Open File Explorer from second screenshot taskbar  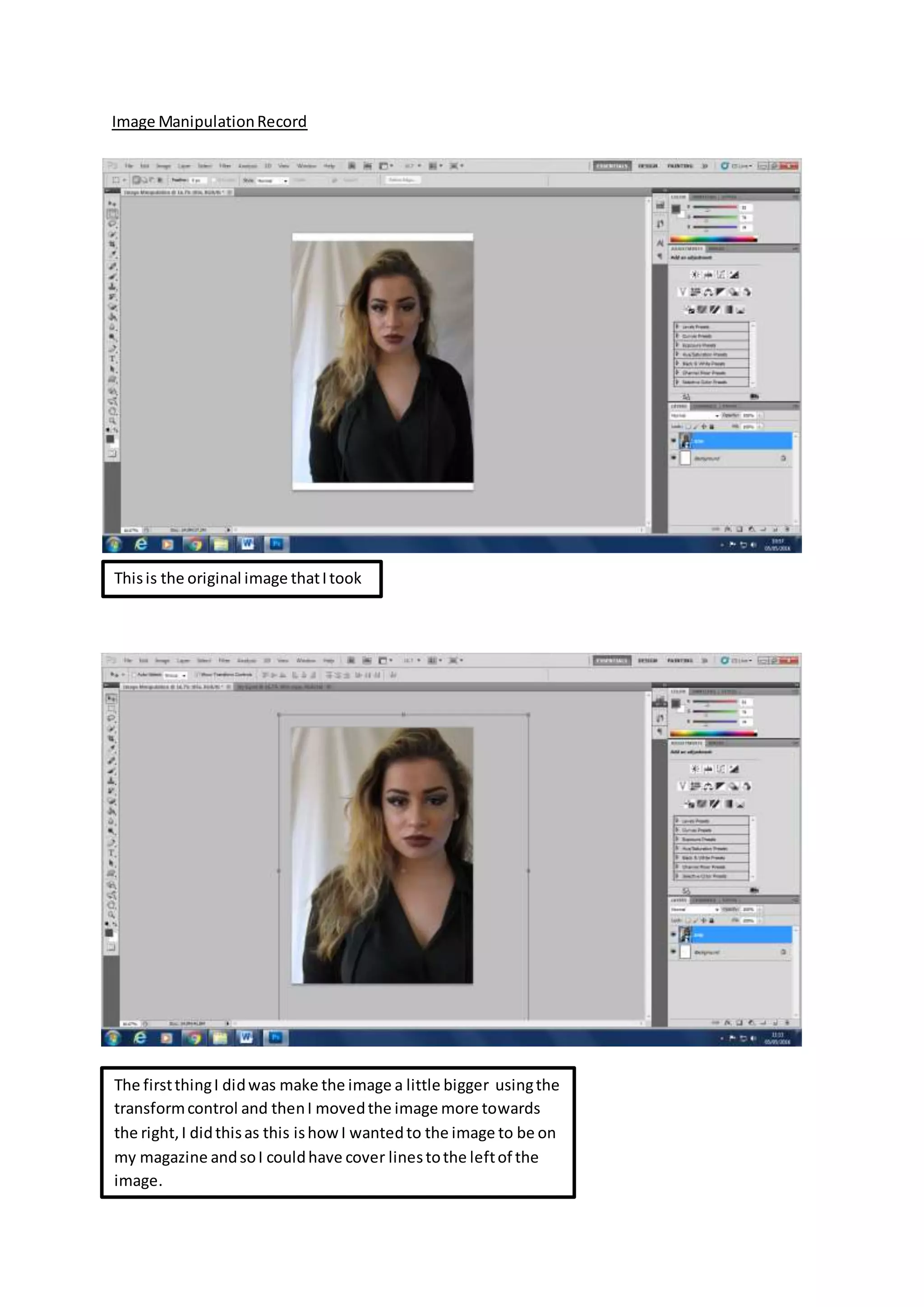pos(220,1038)
